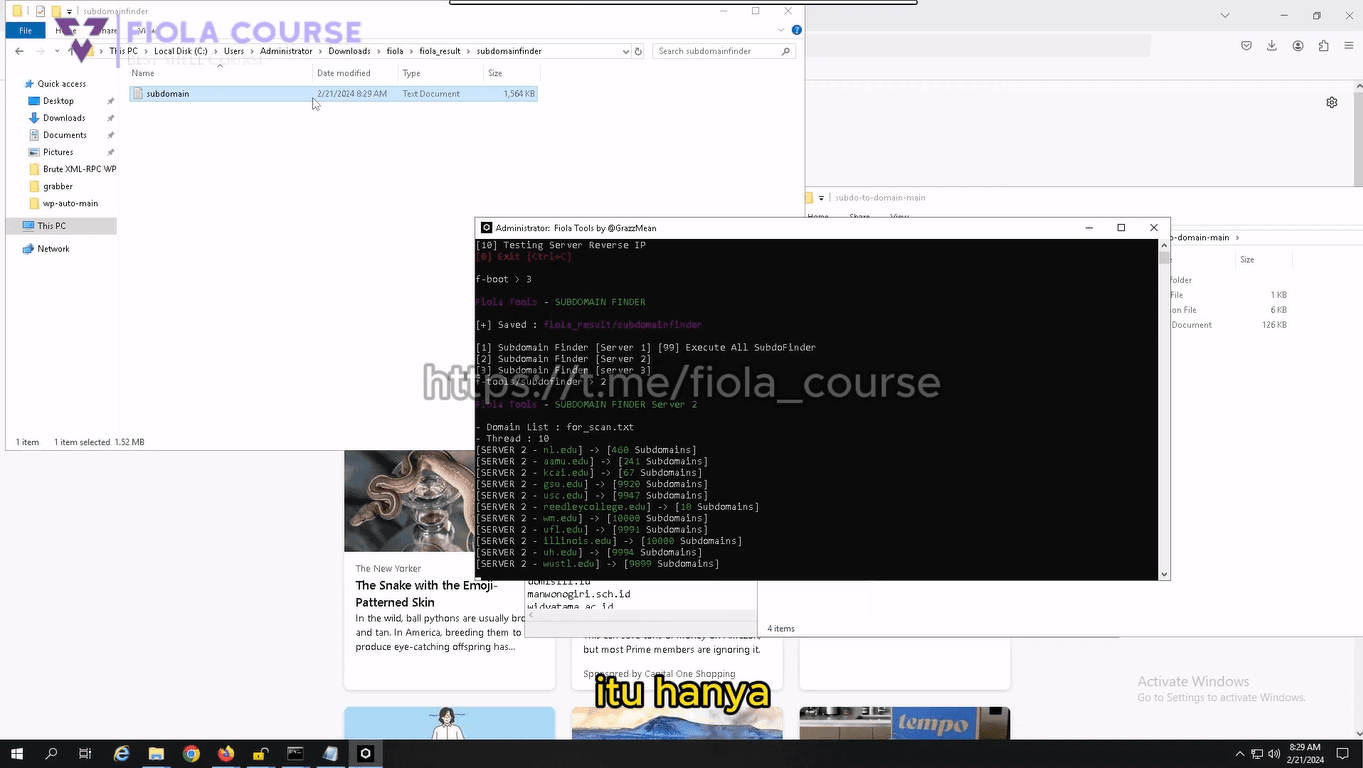The width and height of the screenshot is (1363, 768).
Task: Sort files by the Date modified column
Action: (343, 73)
